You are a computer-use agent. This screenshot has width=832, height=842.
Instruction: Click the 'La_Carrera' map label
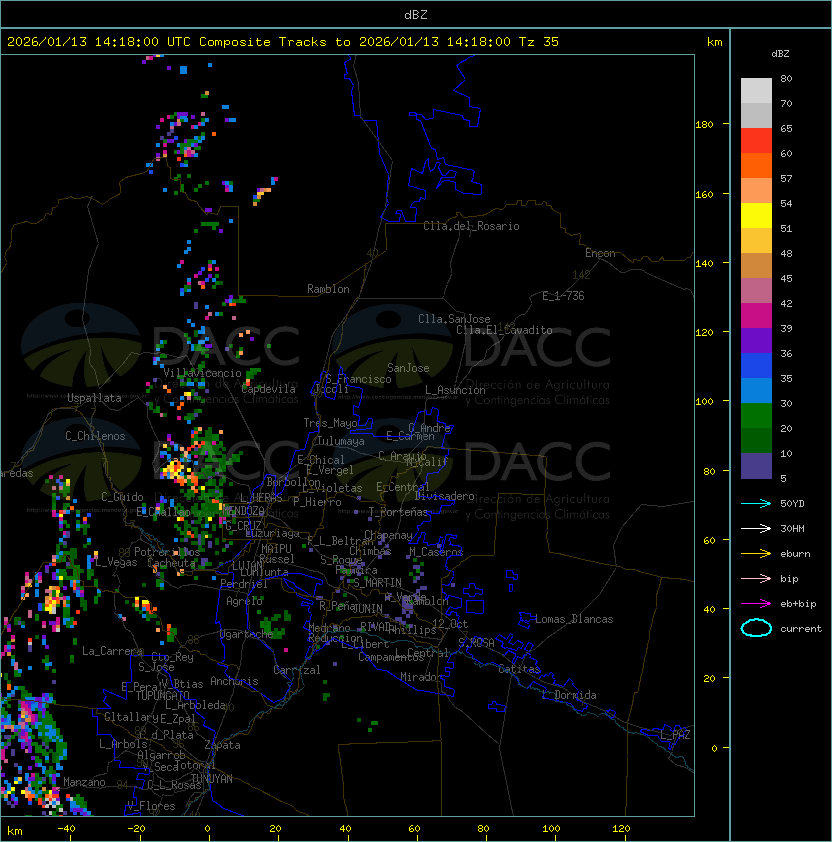112,651
